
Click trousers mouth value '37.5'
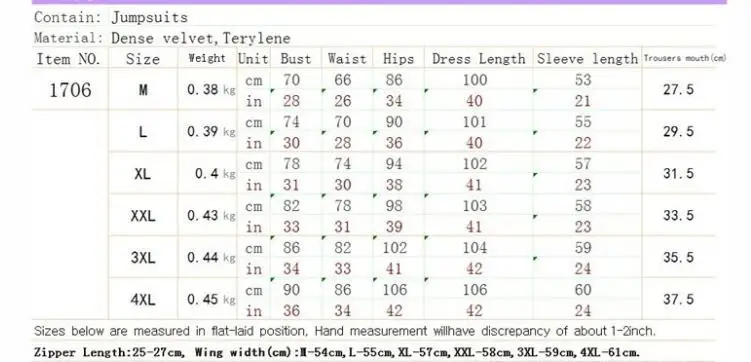678,300
